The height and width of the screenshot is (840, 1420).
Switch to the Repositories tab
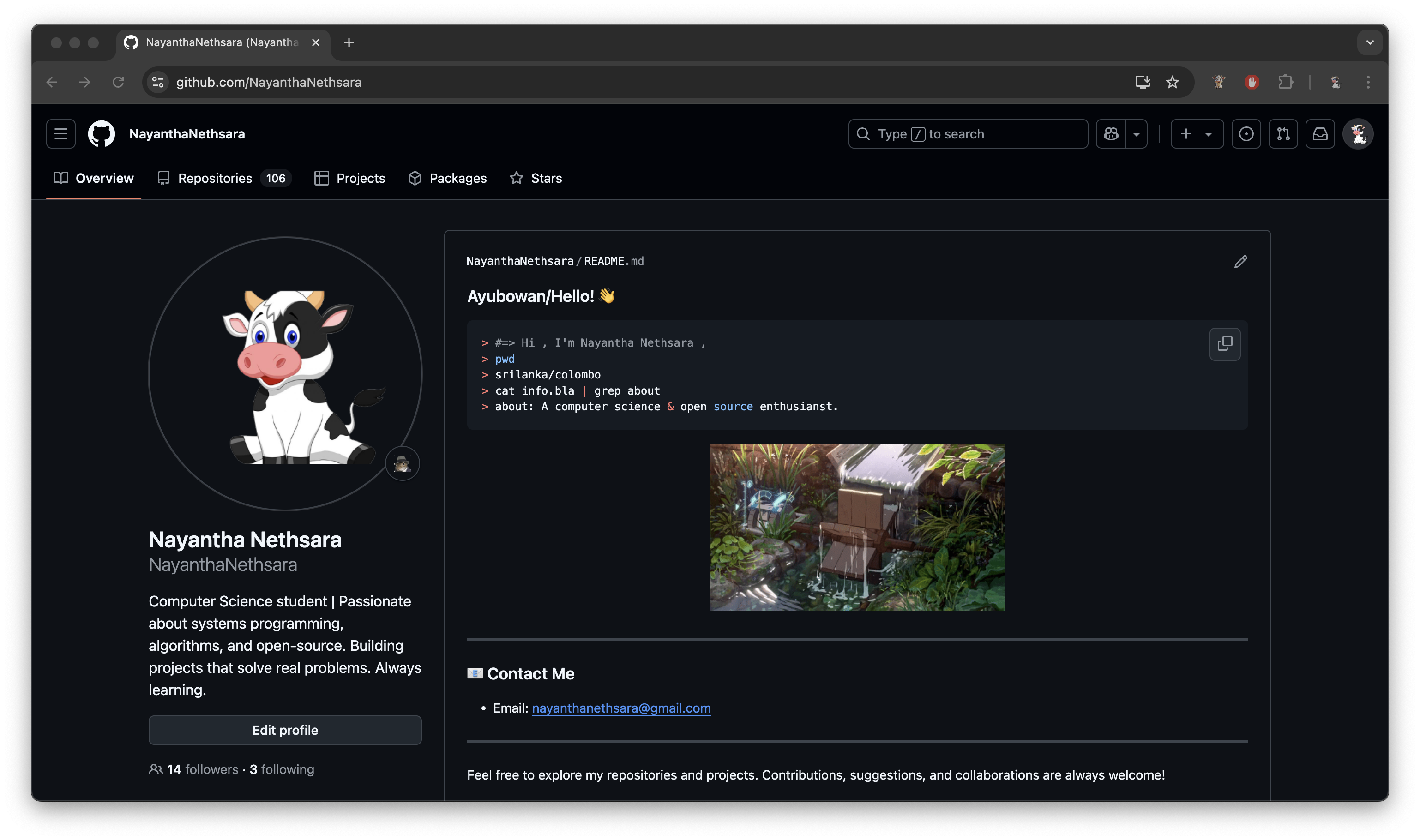coord(224,178)
